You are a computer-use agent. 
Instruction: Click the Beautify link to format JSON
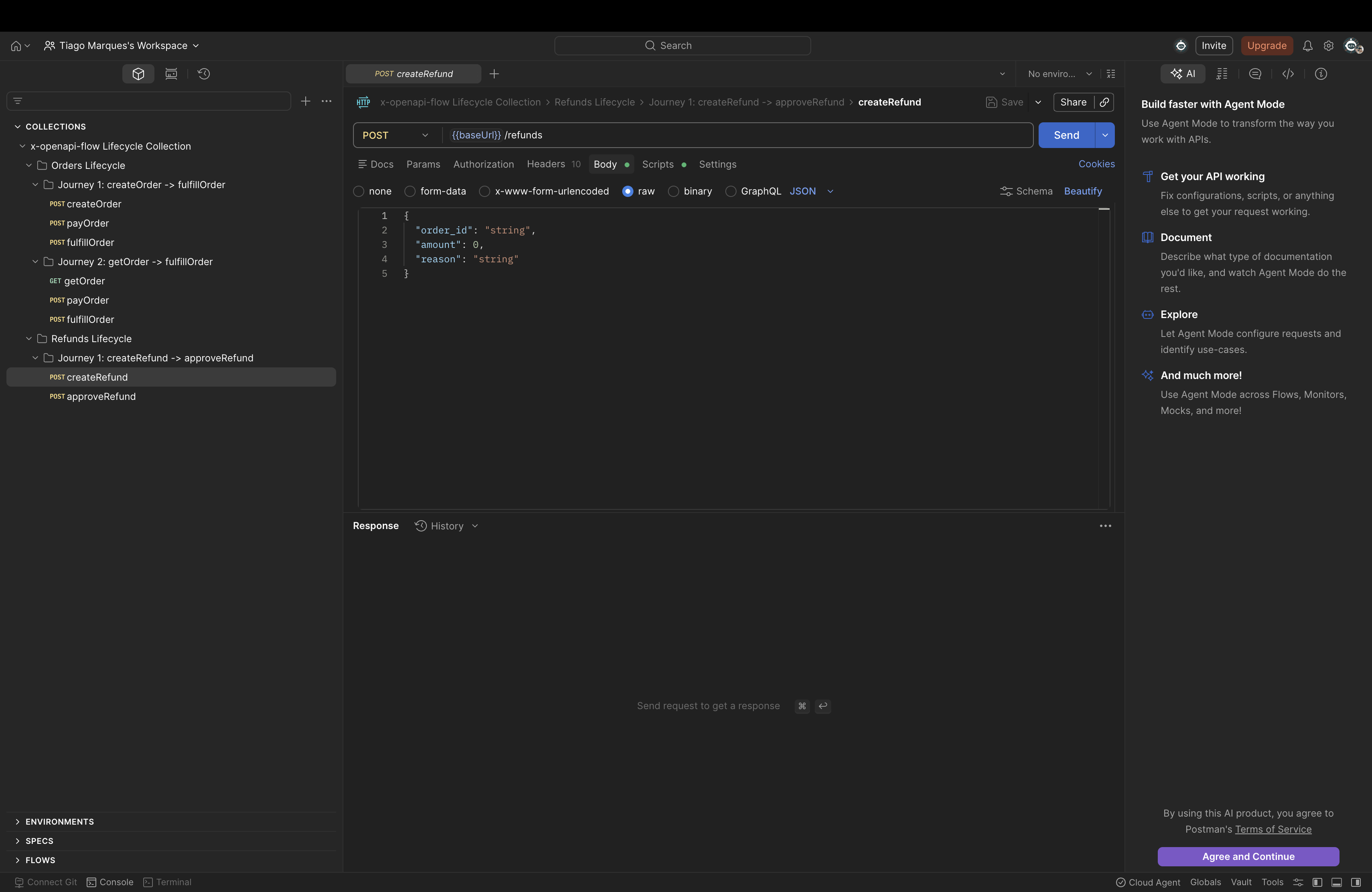(x=1083, y=191)
